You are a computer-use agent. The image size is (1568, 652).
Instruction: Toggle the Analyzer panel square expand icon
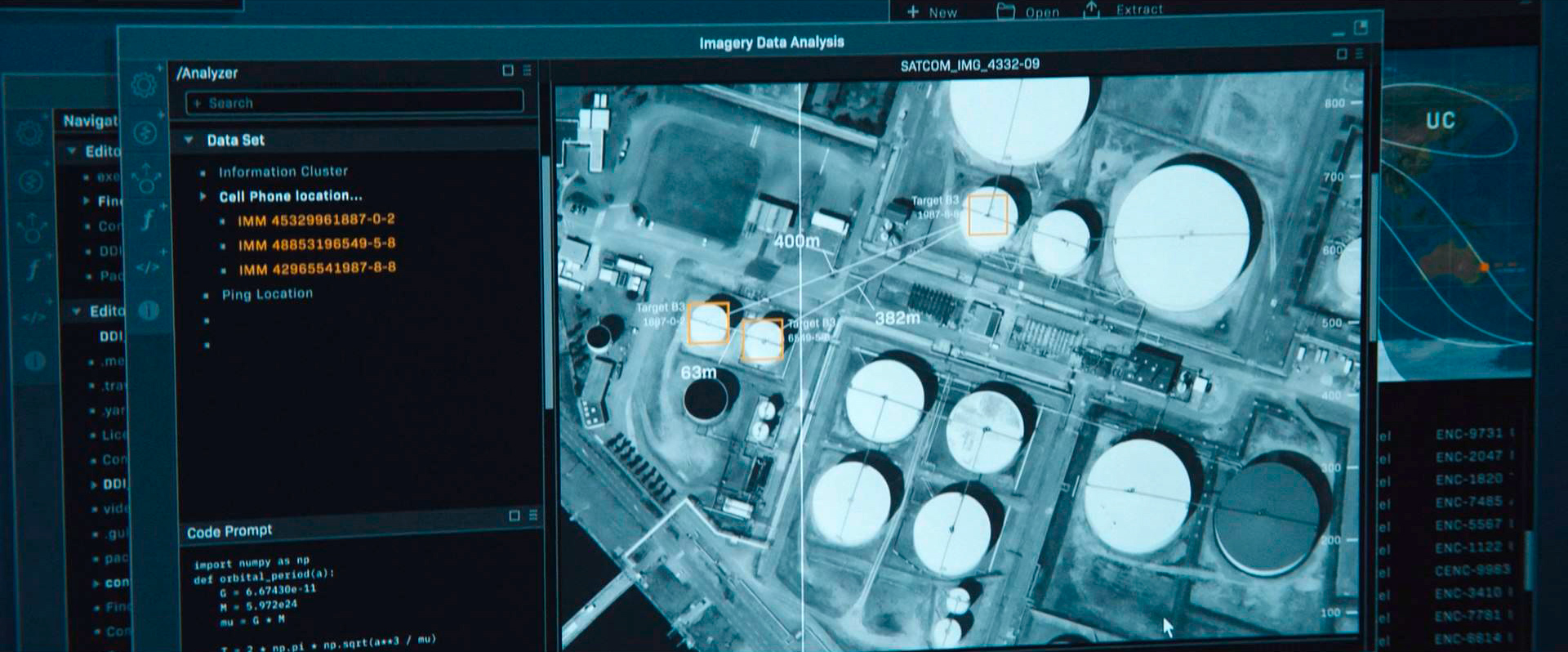pos(508,71)
